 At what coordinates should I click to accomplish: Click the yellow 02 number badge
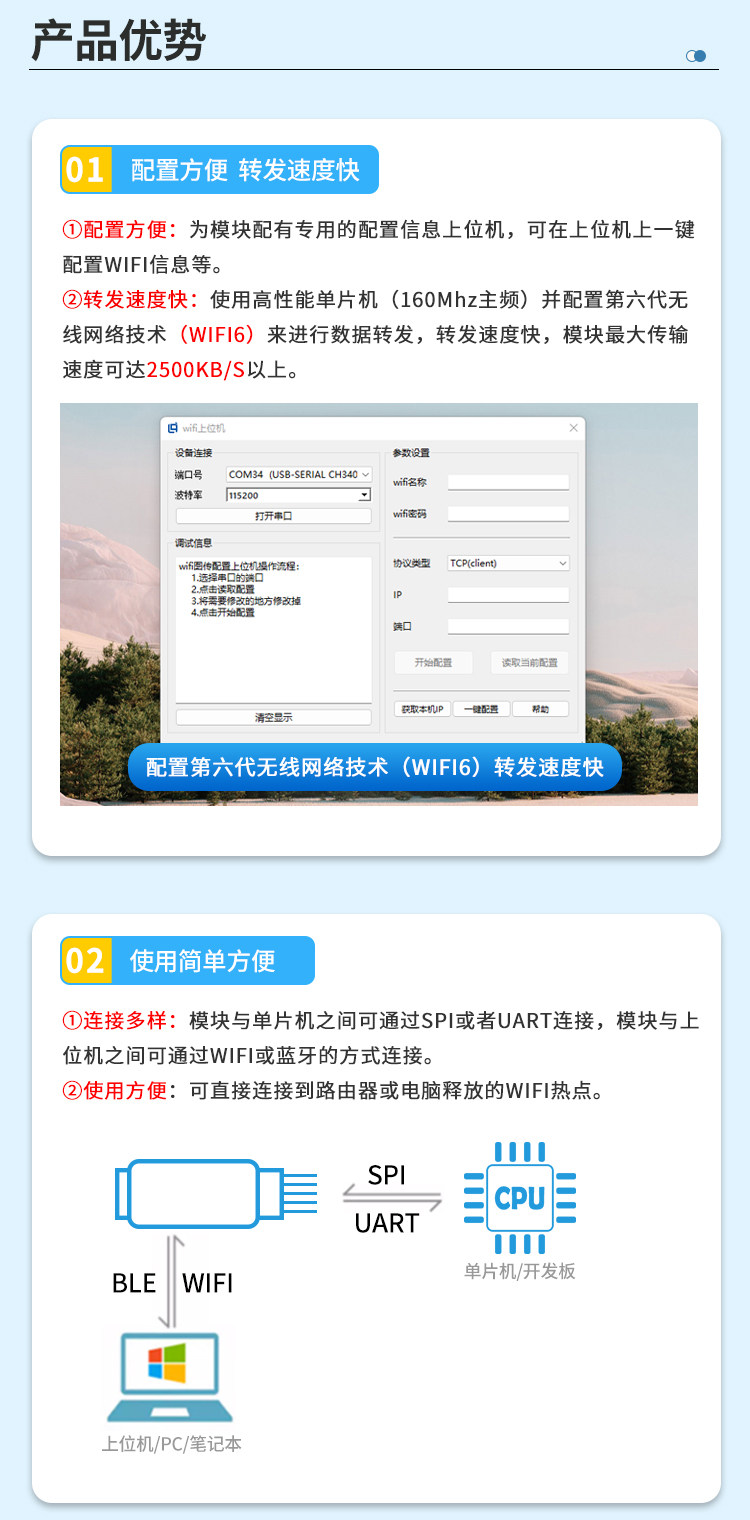tap(85, 961)
